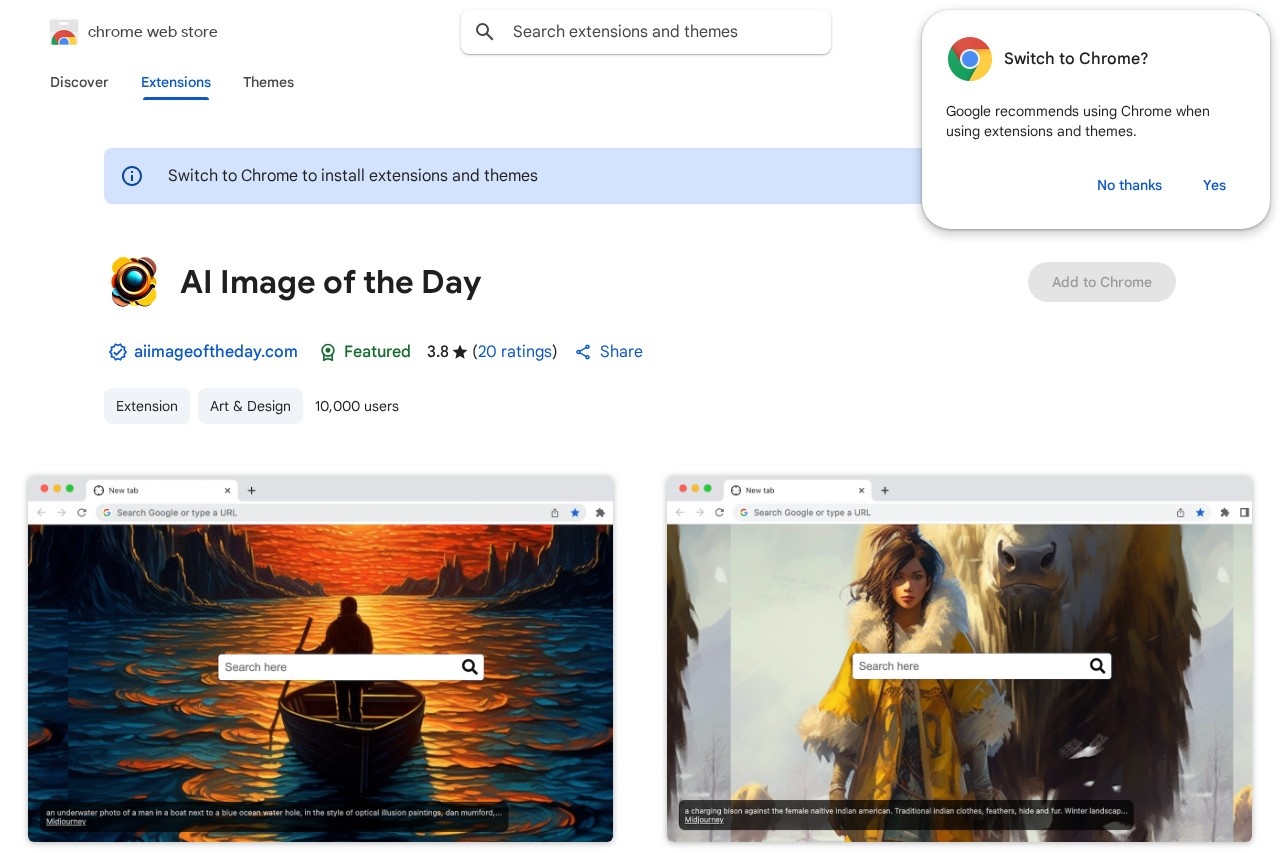This screenshot has width=1280, height=853.
Task: Click the Featured award badge icon
Action: [327, 352]
